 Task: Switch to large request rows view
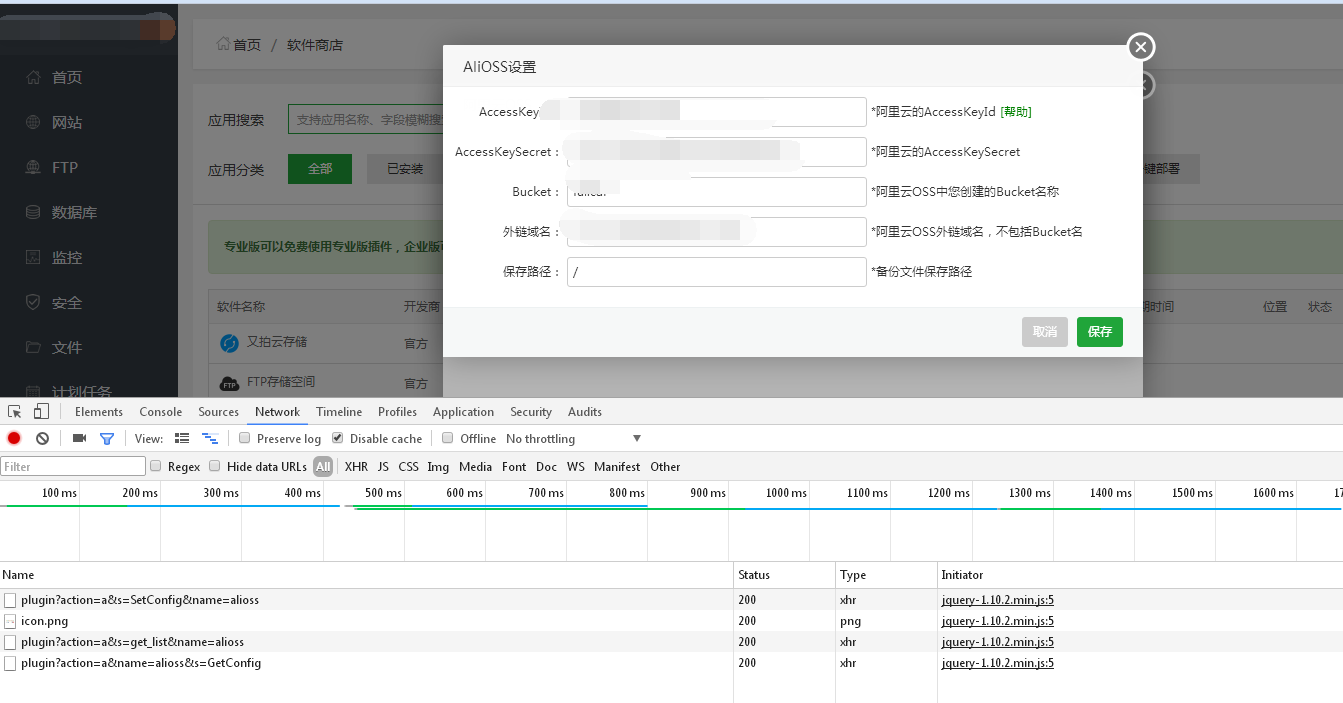pyautogui.click(x=182, y=438)
